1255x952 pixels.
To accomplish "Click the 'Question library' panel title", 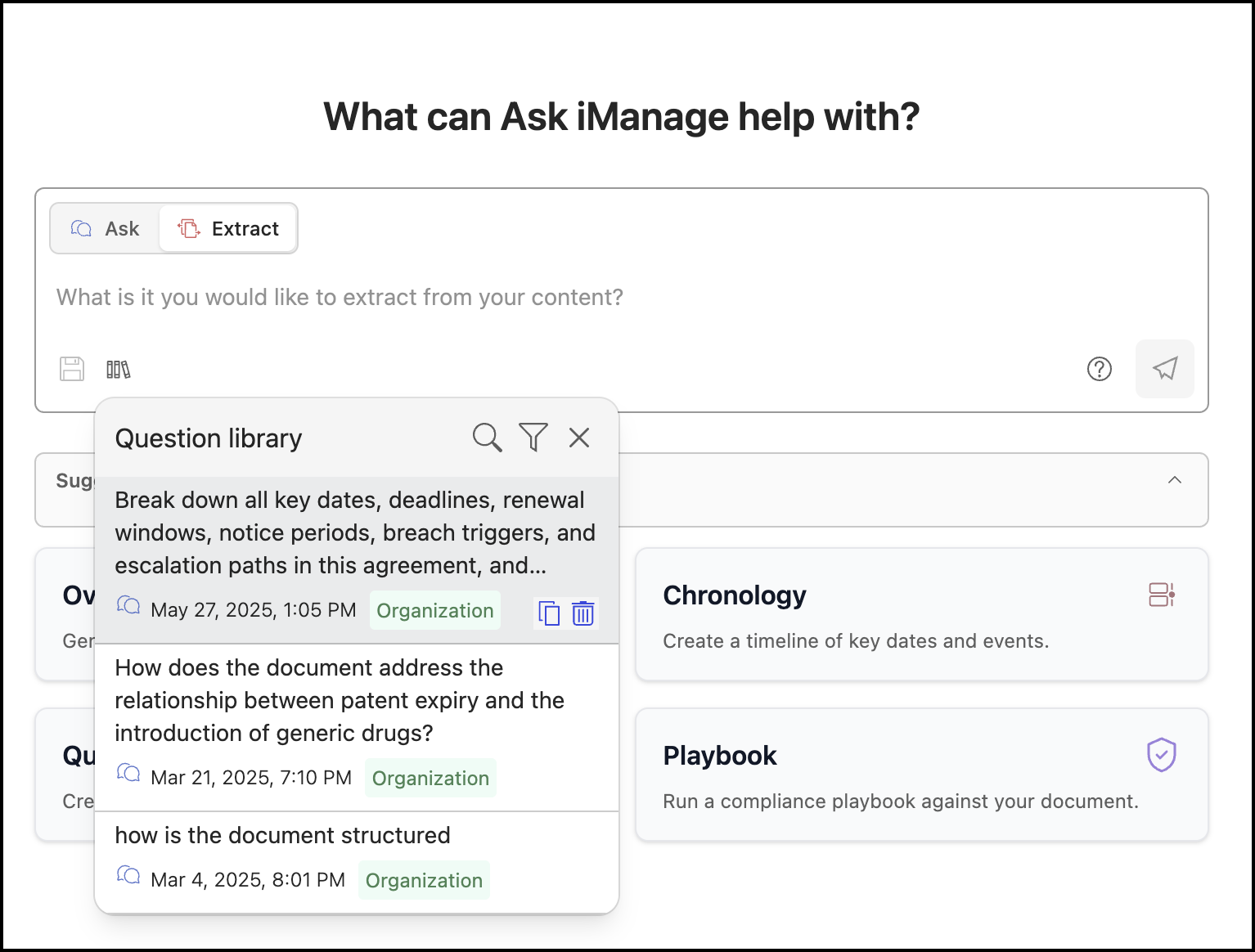I will click(209, 438).
